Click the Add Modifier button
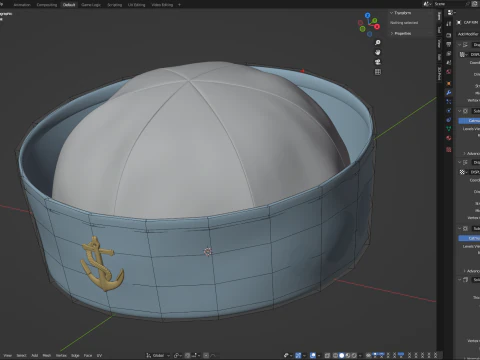Viewport: 480px width, 360px height. (468, 34)
